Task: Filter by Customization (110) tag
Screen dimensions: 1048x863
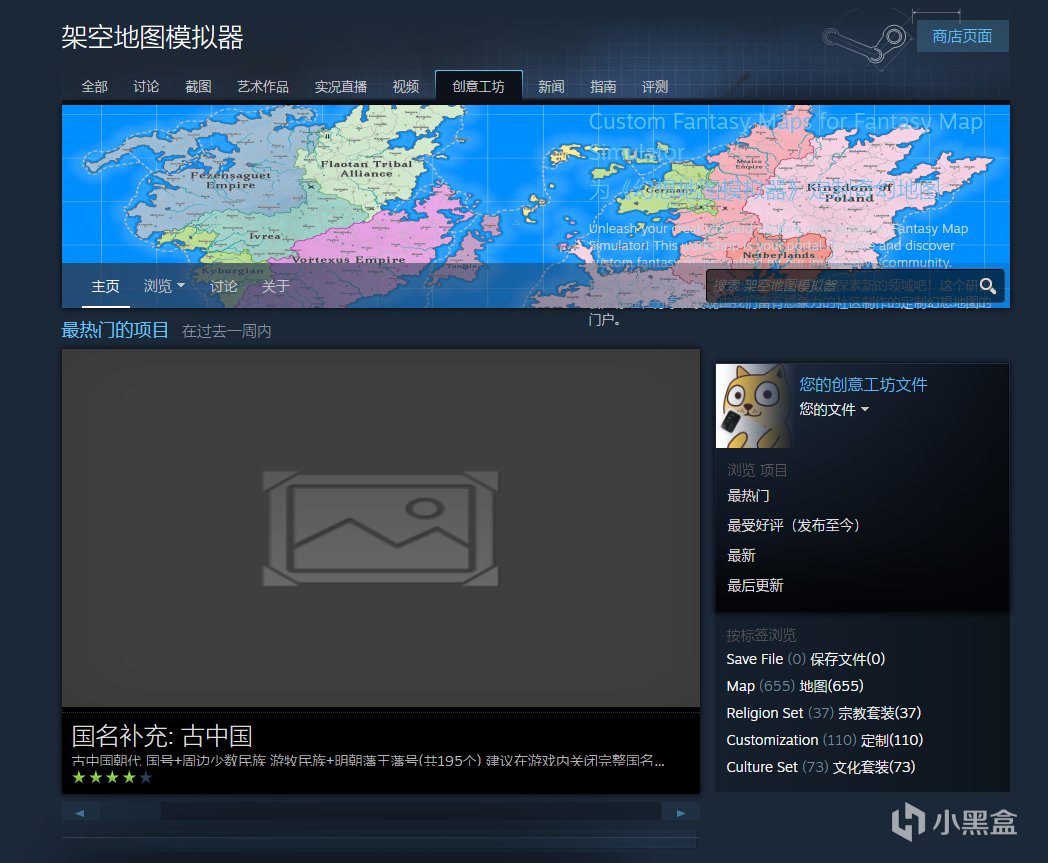Action: [825, 740]
